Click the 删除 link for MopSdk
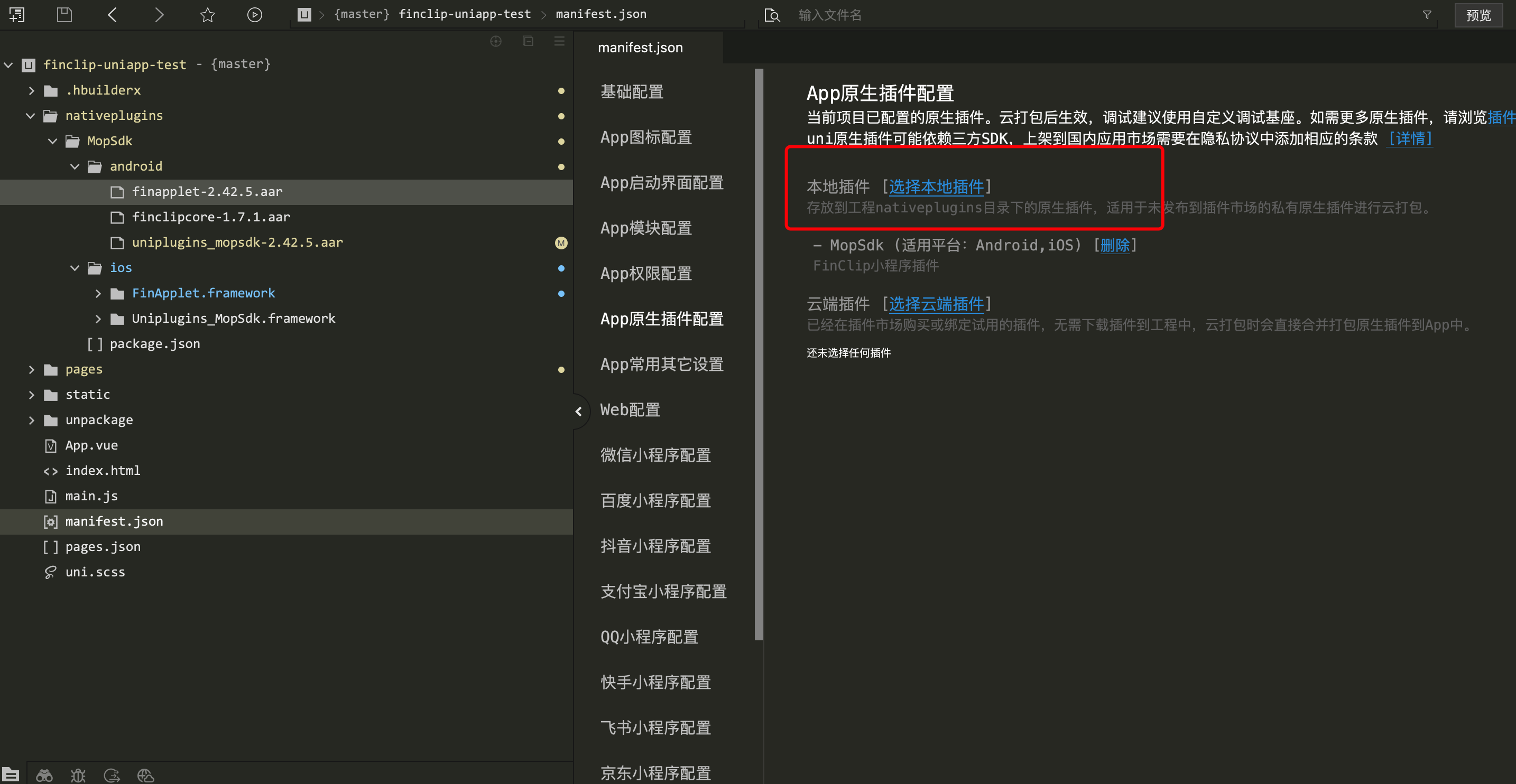Image resolution: width=1516 pixels, height=784 pixels. coord(1115,245)
